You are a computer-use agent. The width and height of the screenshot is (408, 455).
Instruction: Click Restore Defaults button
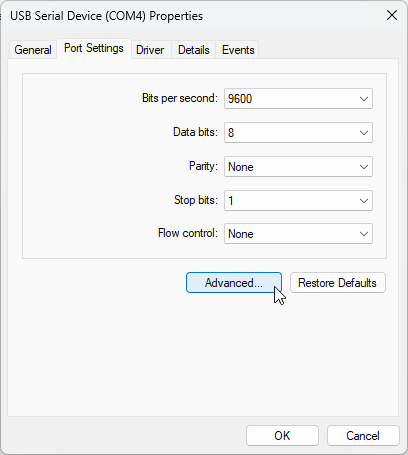(338, 283)
